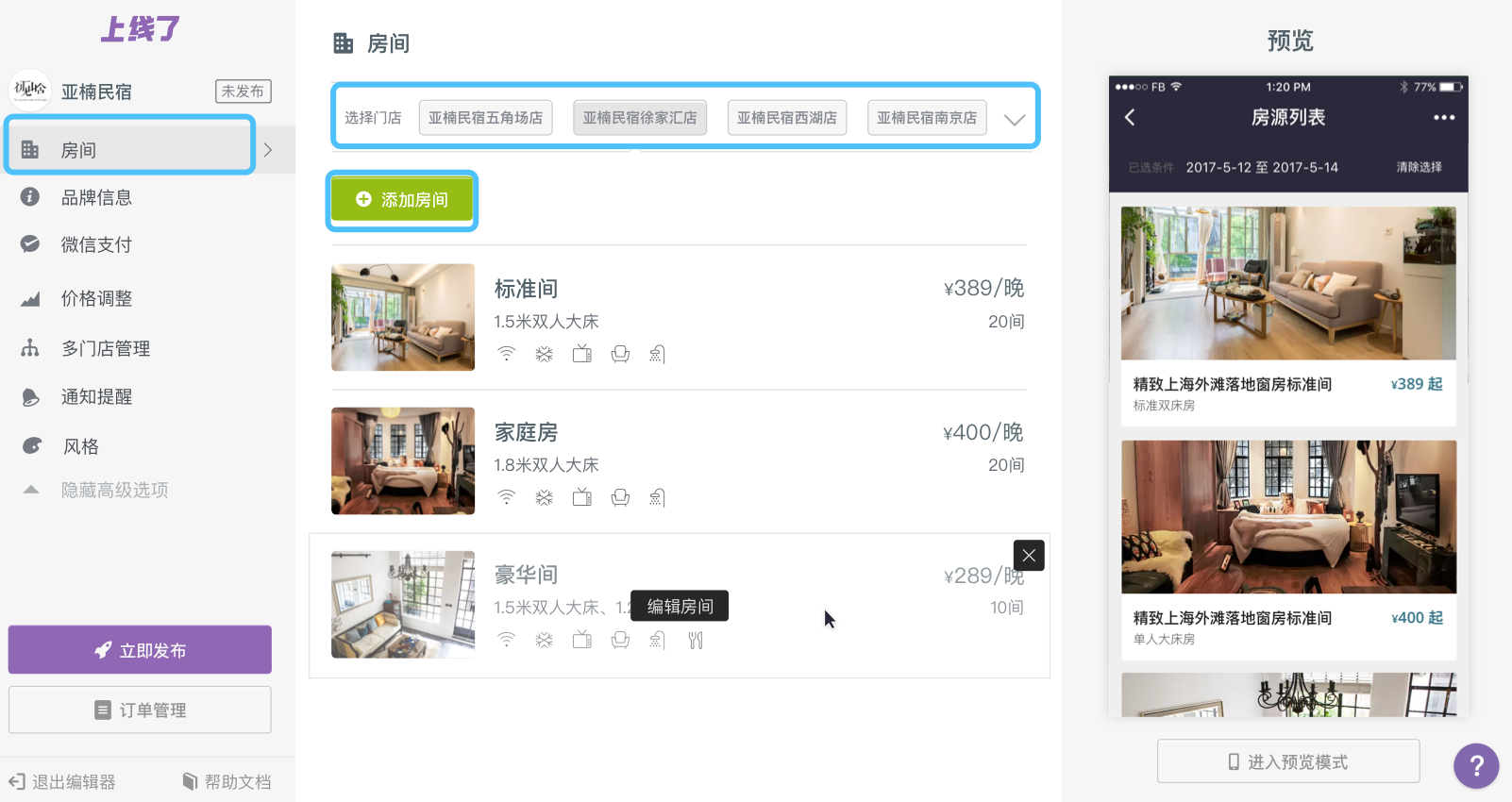Viewport: 1512px width, 802px height.
Task: Click the building icon beside the 房间 heading
Action: [x=344, y=43]
